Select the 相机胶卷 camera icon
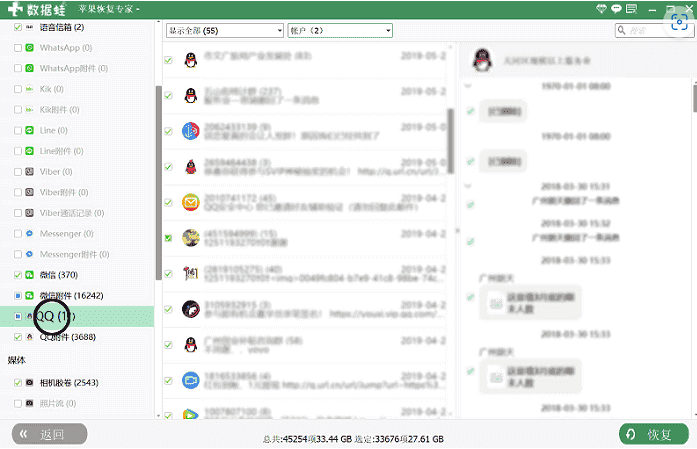This screenshot has height=449, width=697. 29,383
